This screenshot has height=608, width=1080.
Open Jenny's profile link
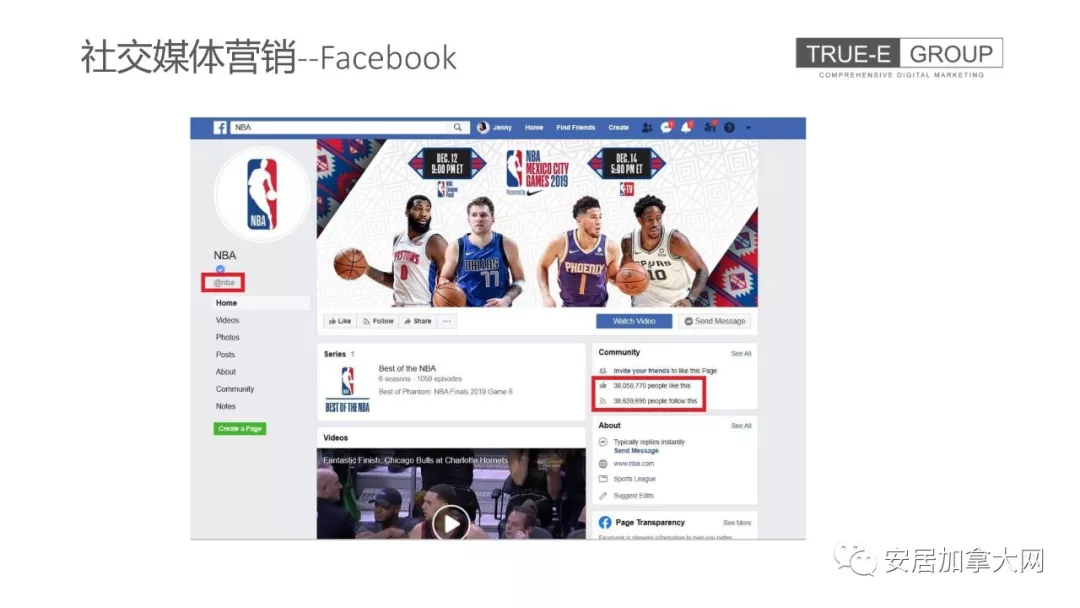[495, 127]
